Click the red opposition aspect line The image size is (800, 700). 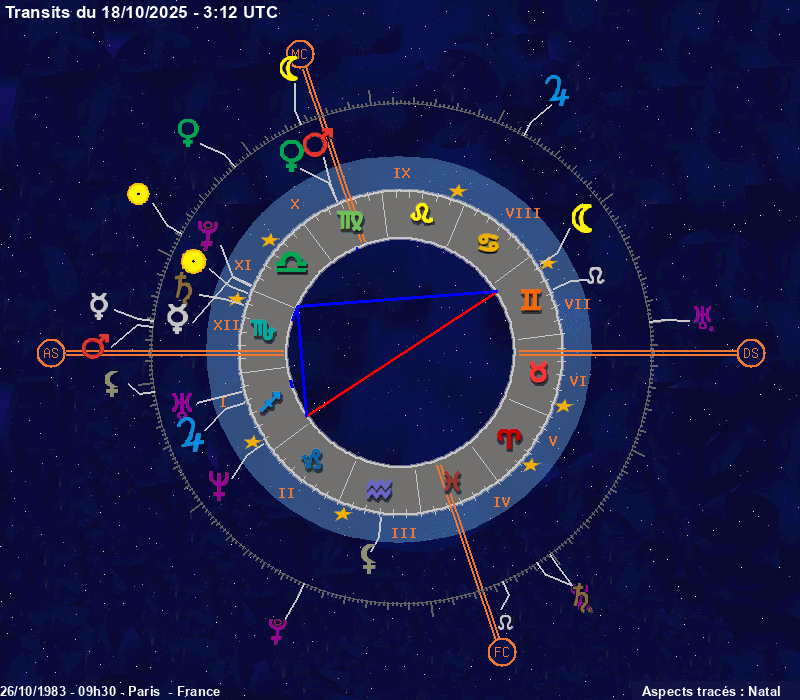400,354
